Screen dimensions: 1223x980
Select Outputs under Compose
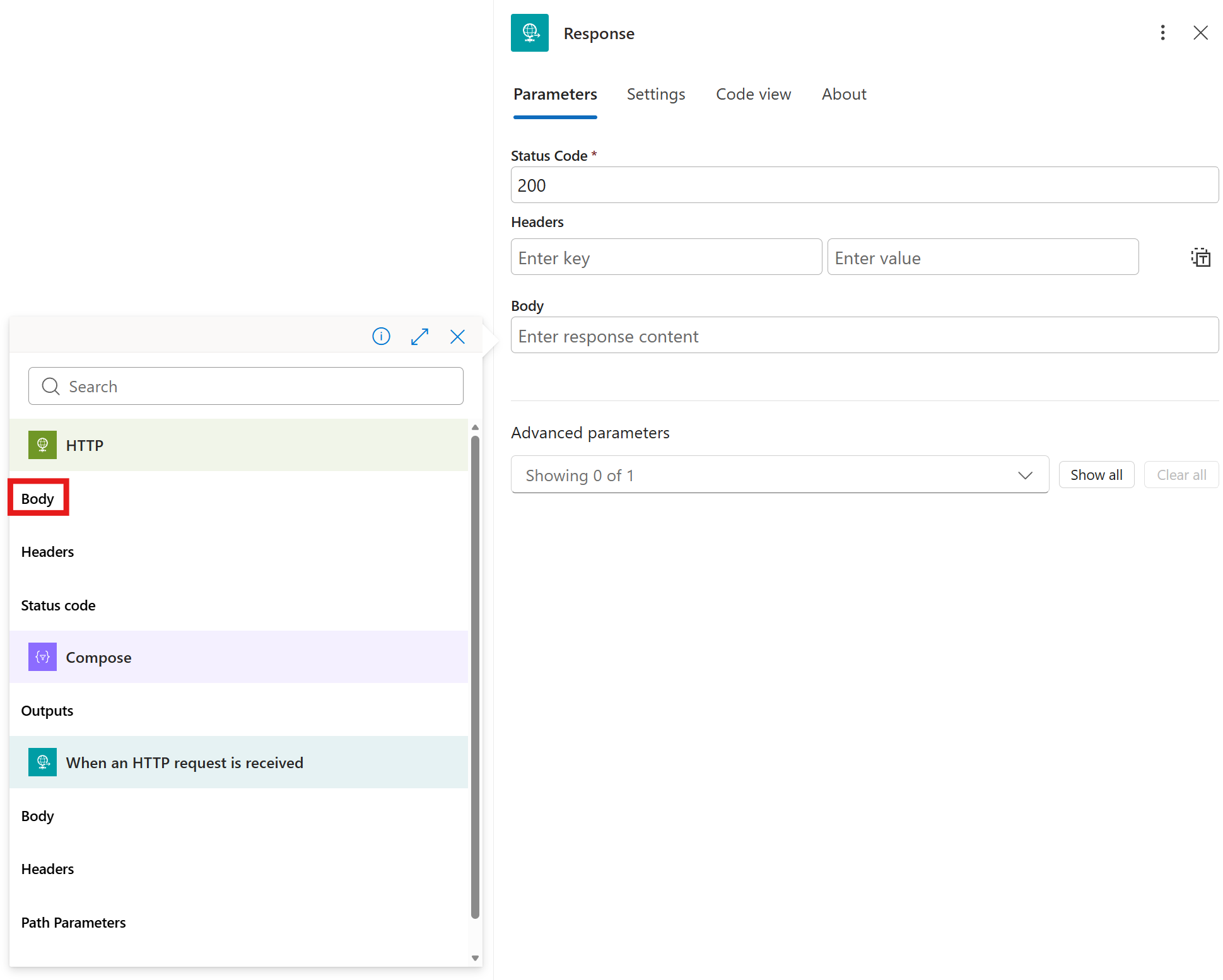(x=47, y=711)
